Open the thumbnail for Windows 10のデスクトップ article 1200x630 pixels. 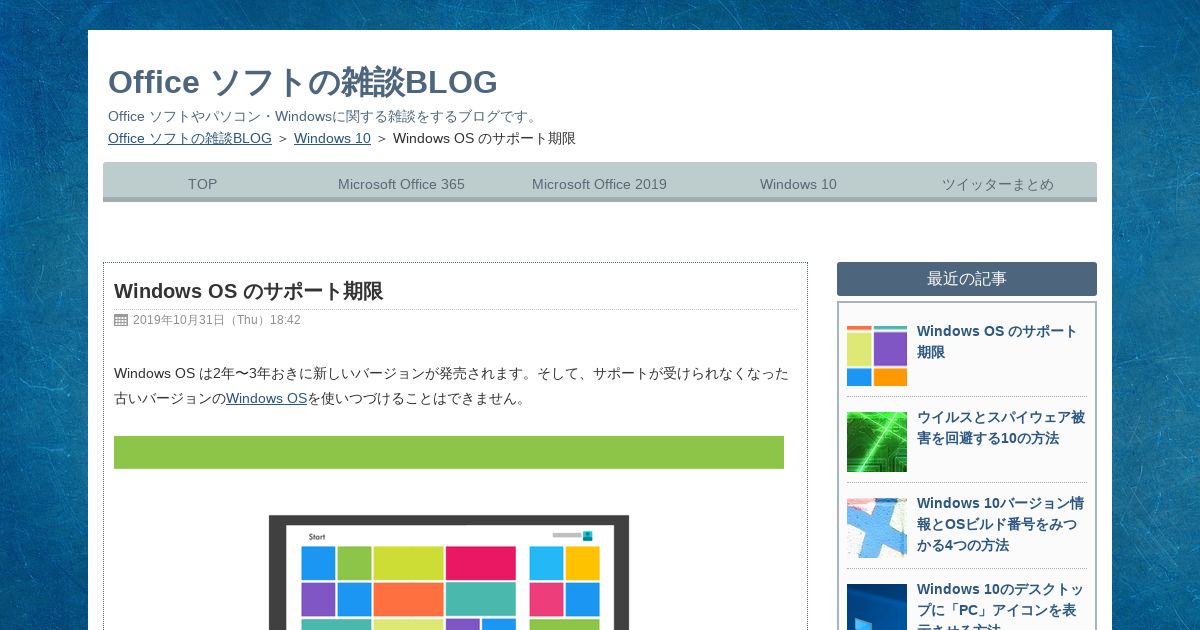point(877,607)
